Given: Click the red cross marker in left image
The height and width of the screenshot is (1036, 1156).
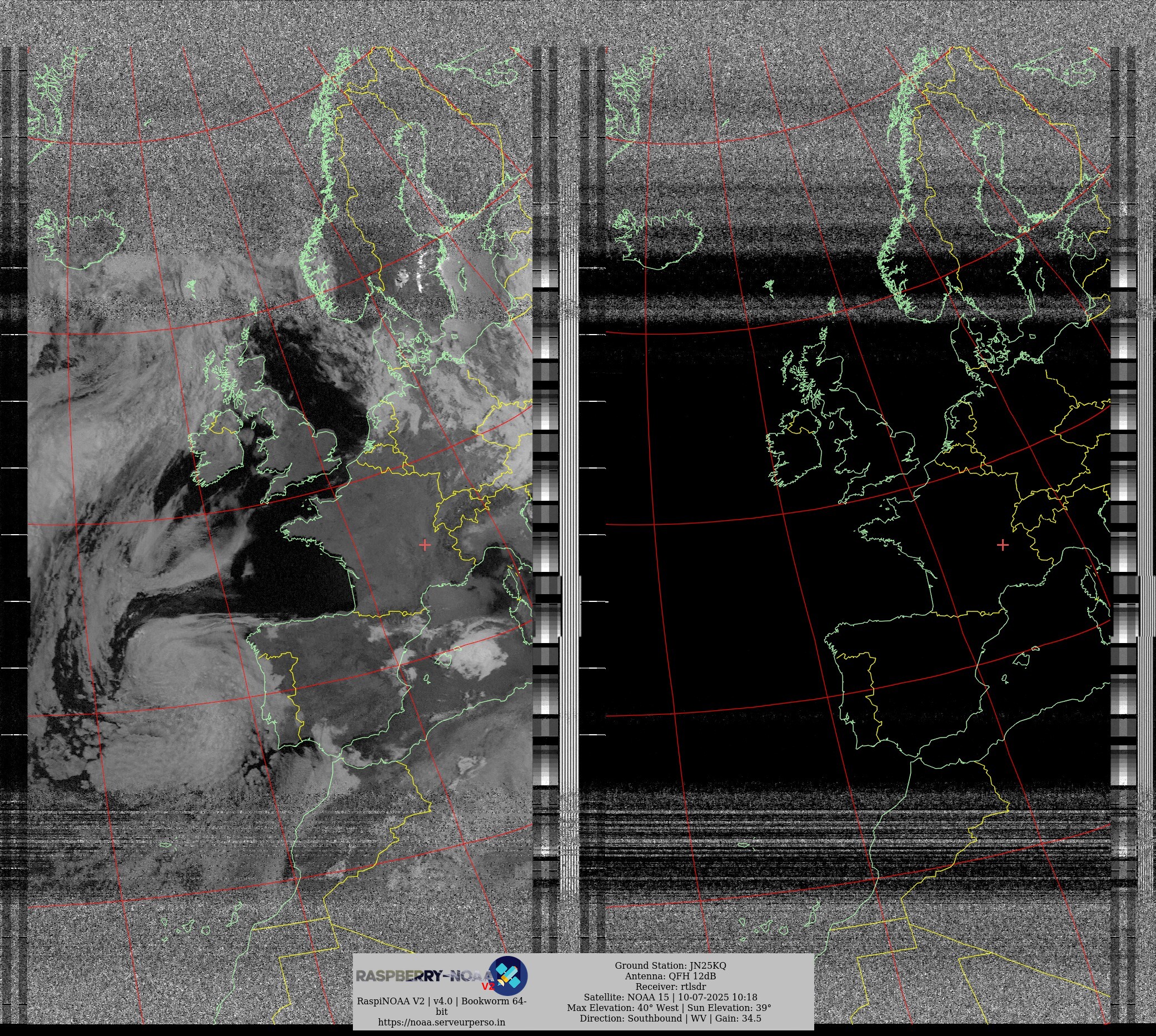Looking at the screenshot, I should [425, 545].
